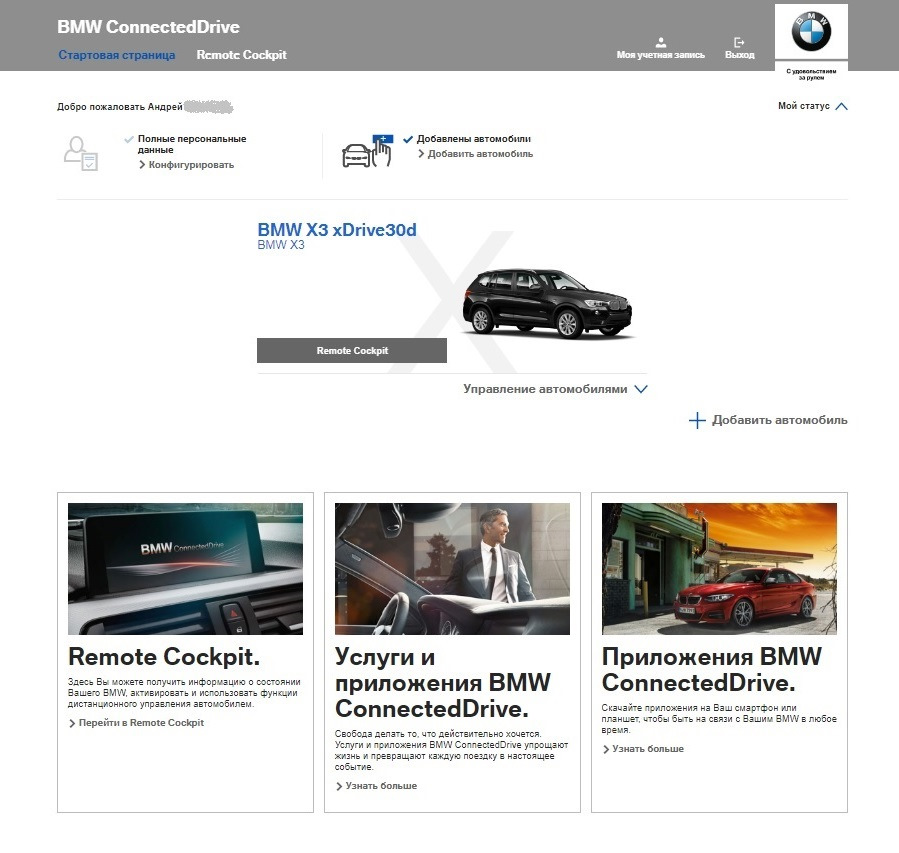Click the black BMW X3 car image
This screenshot has width=899, height=853.
(x=547, y=302)
